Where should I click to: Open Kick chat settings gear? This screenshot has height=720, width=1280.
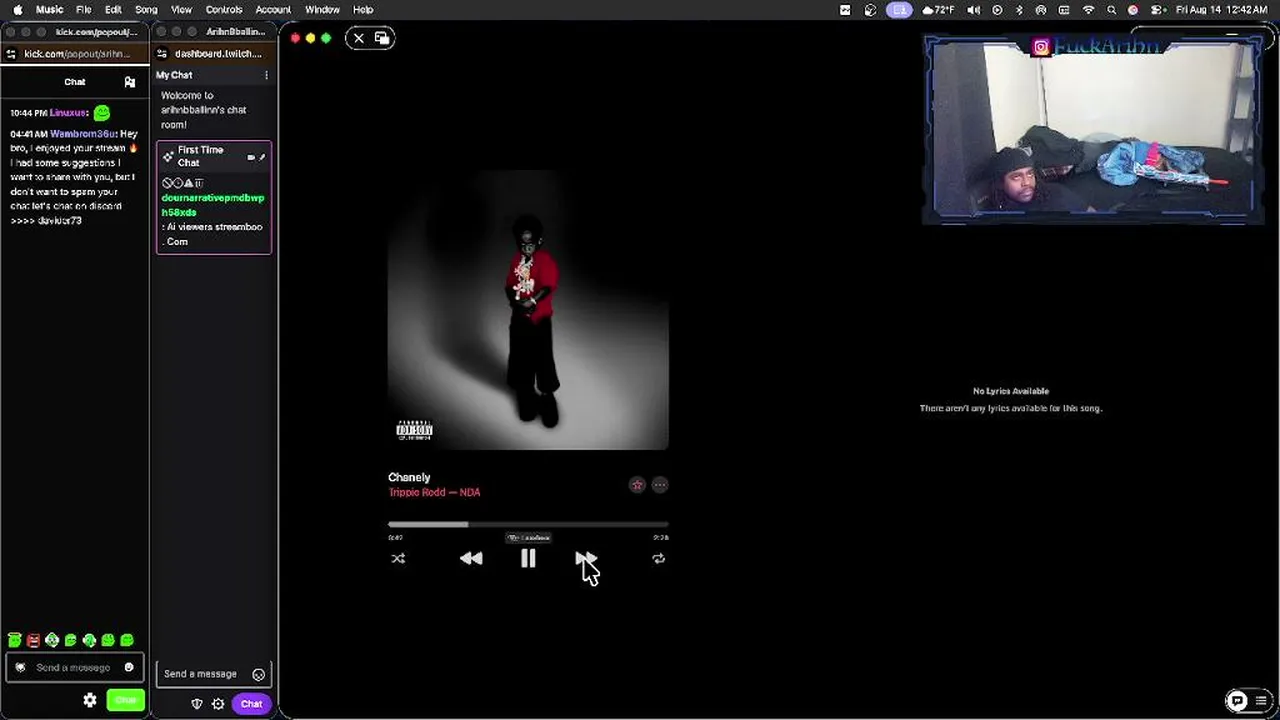90,701
